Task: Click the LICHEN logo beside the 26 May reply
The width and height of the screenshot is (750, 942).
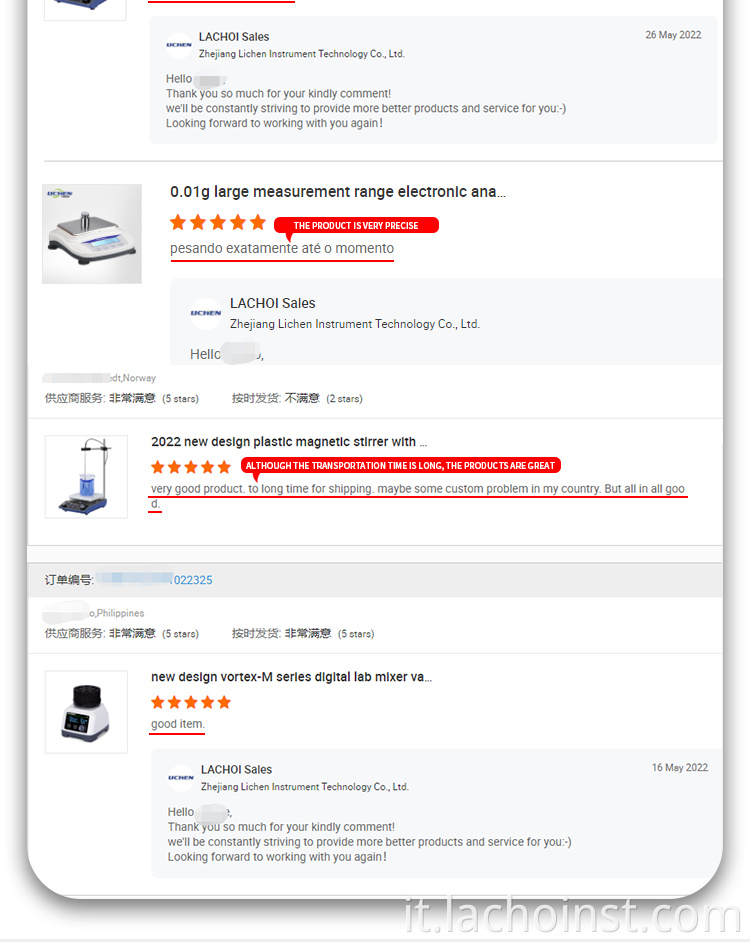Action: pos(179,45)
